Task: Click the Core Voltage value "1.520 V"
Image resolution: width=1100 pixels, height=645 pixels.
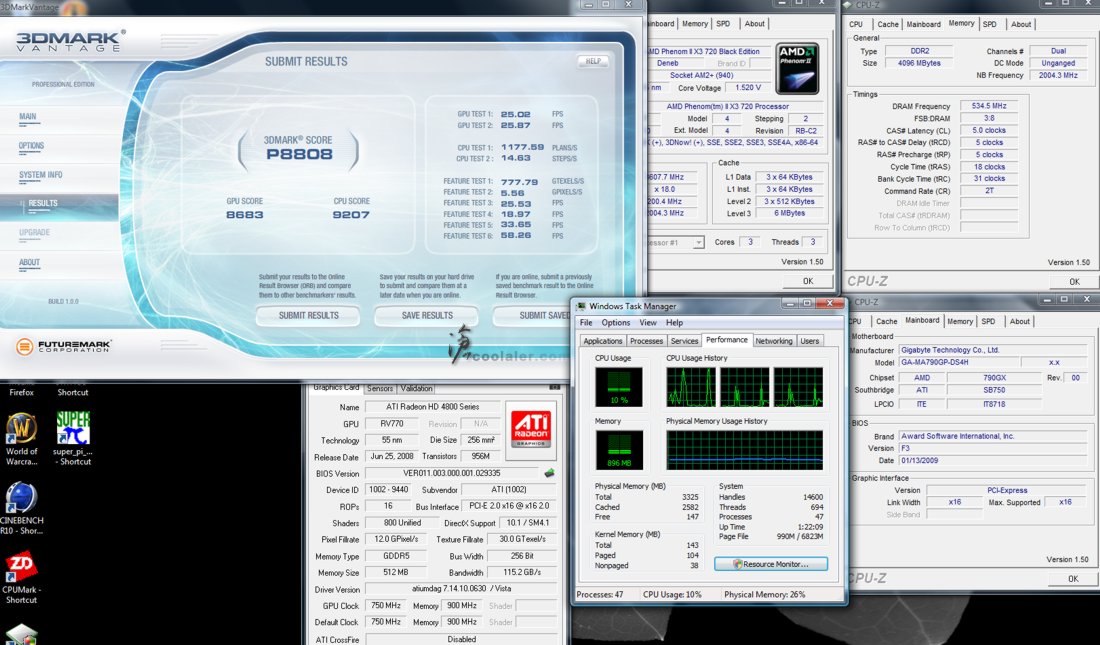Action: (x=748, y=88)
